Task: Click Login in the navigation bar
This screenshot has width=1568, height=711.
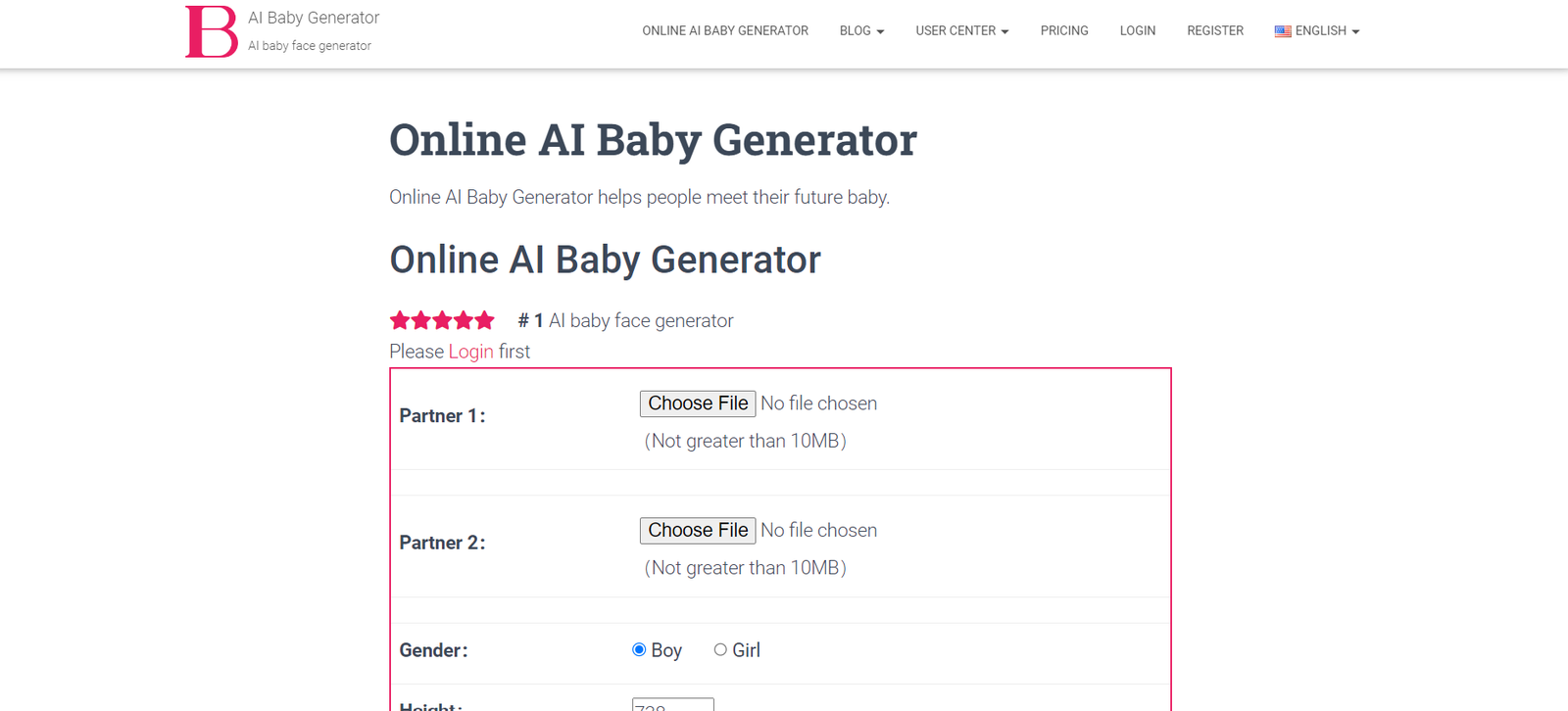Action: [x=1138, y=31]
